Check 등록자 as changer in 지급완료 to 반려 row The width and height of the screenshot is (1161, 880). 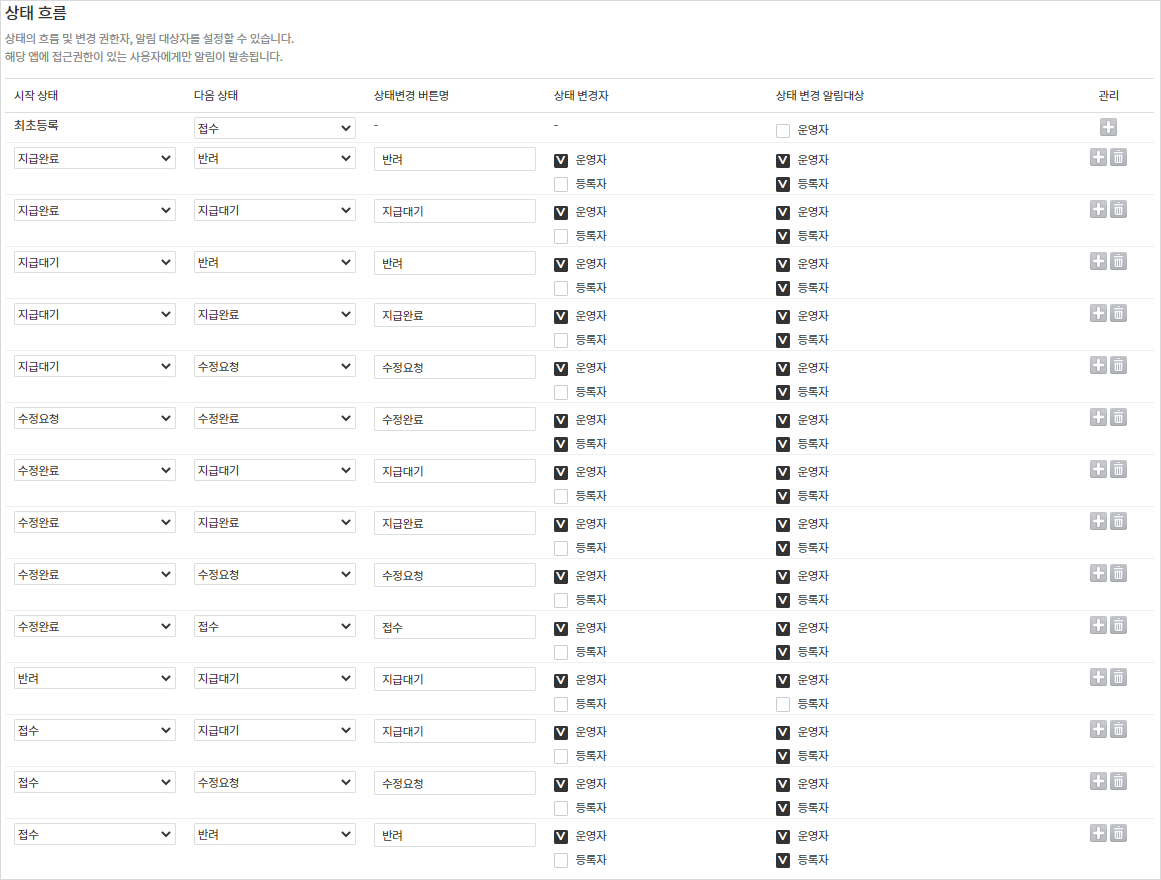561,184
